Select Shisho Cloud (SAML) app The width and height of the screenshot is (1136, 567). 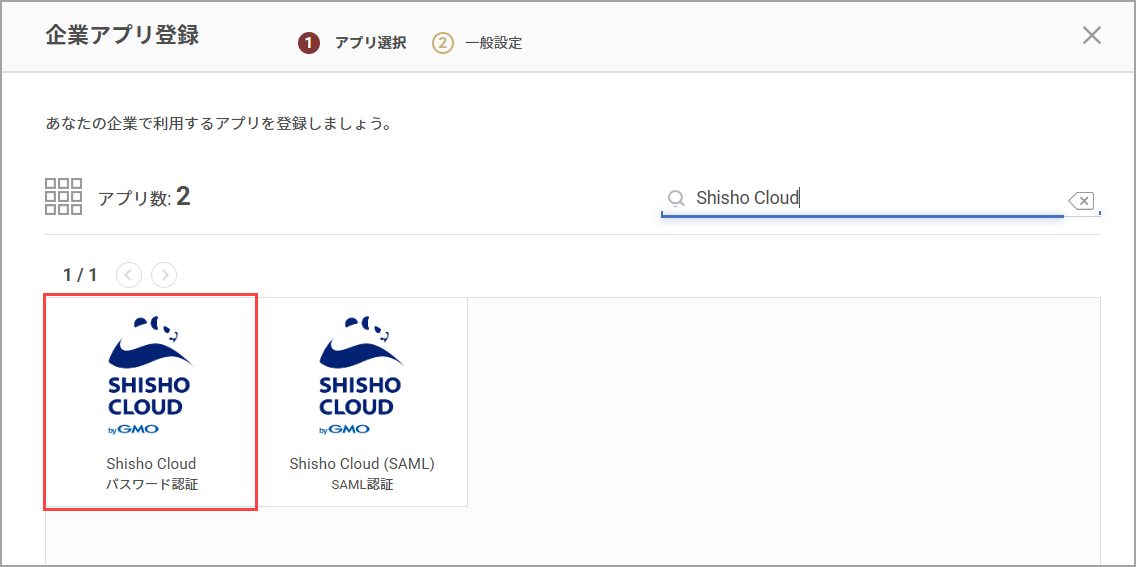[x=362, y=402]
